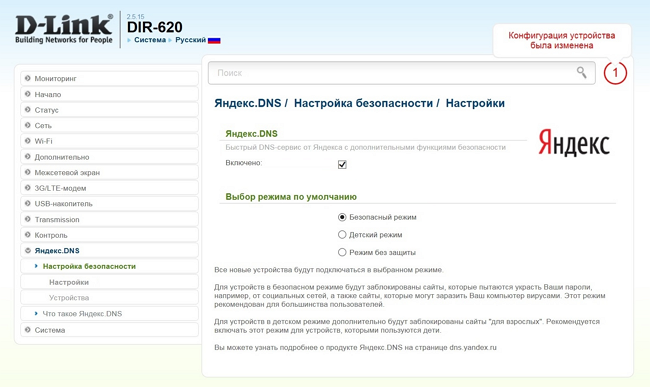This screenshot has width=650, height=387.
Task: Click the Поиск search input field
Action: pos(401,73)
